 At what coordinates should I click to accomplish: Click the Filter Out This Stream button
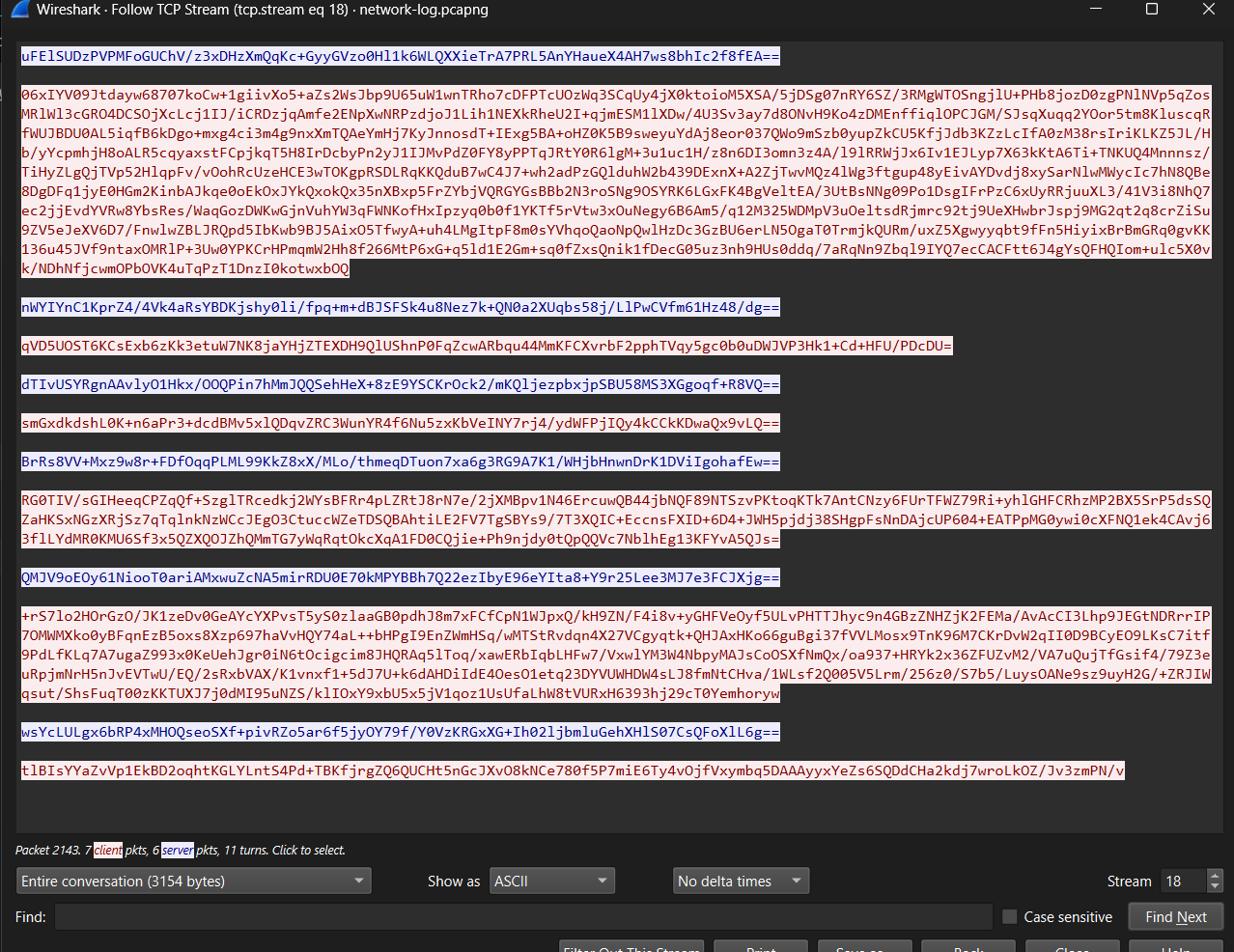click(x=631, y=946)
